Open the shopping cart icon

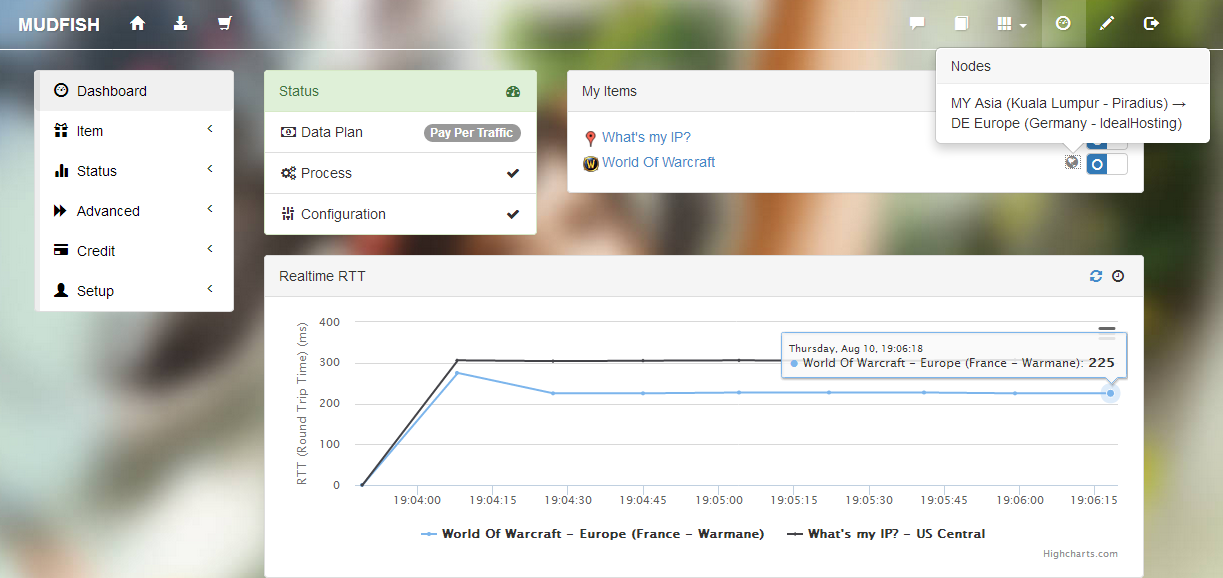[225, 24]
